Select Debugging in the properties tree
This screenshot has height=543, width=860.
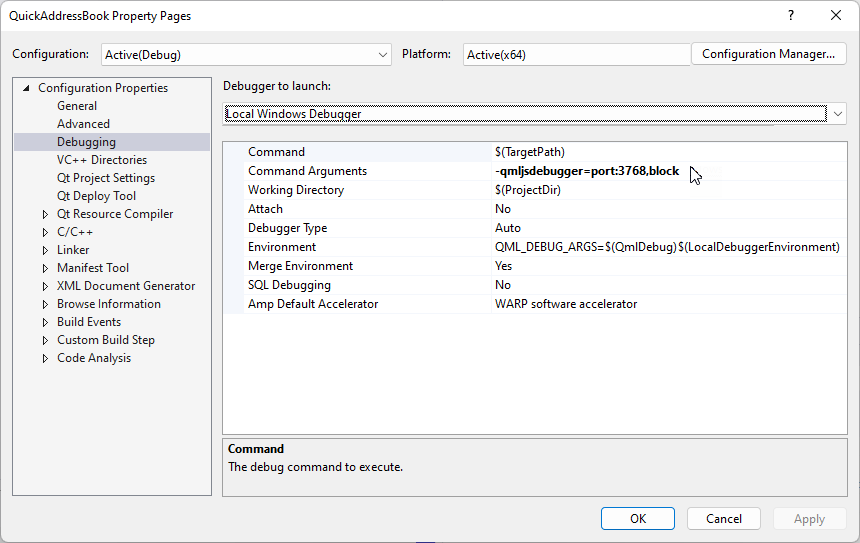(x=86, y=142)
